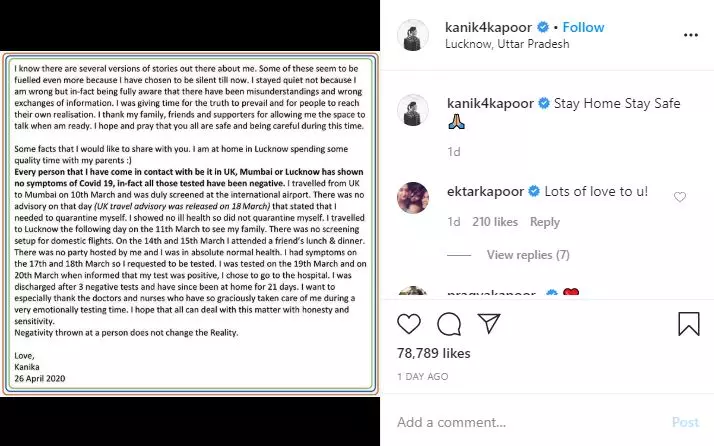
Task: Open the three-dot more options menu
Action: coord(690,35)
